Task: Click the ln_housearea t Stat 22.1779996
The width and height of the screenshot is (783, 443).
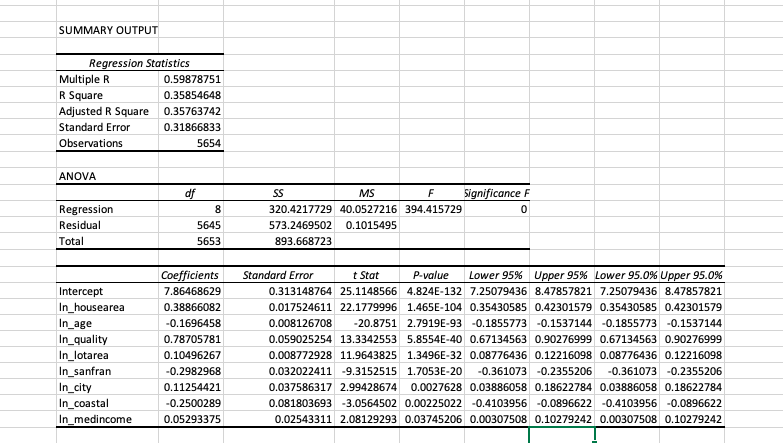Action: click(x=367, y=307)
